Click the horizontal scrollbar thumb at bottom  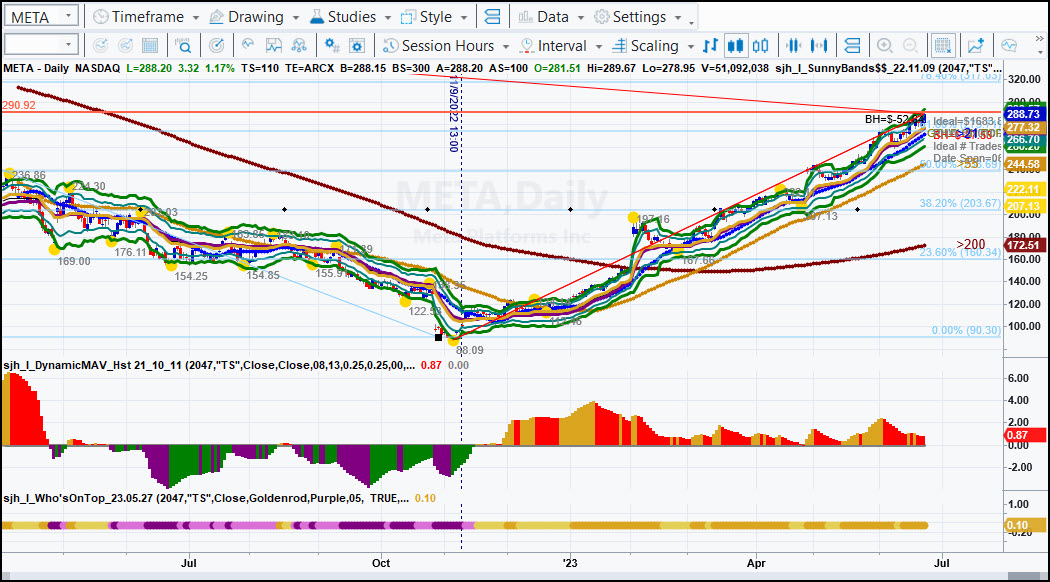point(1024,577)
